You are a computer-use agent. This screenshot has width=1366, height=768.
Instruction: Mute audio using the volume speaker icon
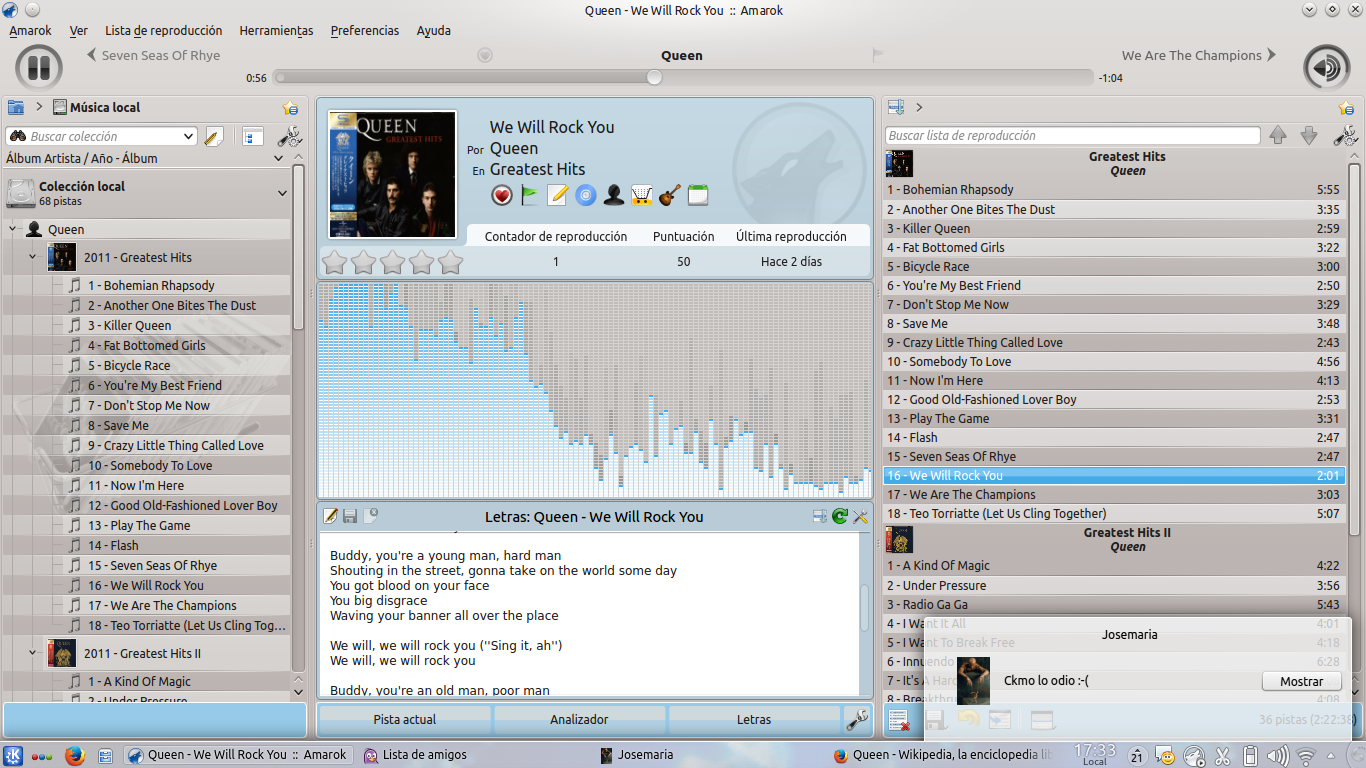click(x=1327, y=68)
